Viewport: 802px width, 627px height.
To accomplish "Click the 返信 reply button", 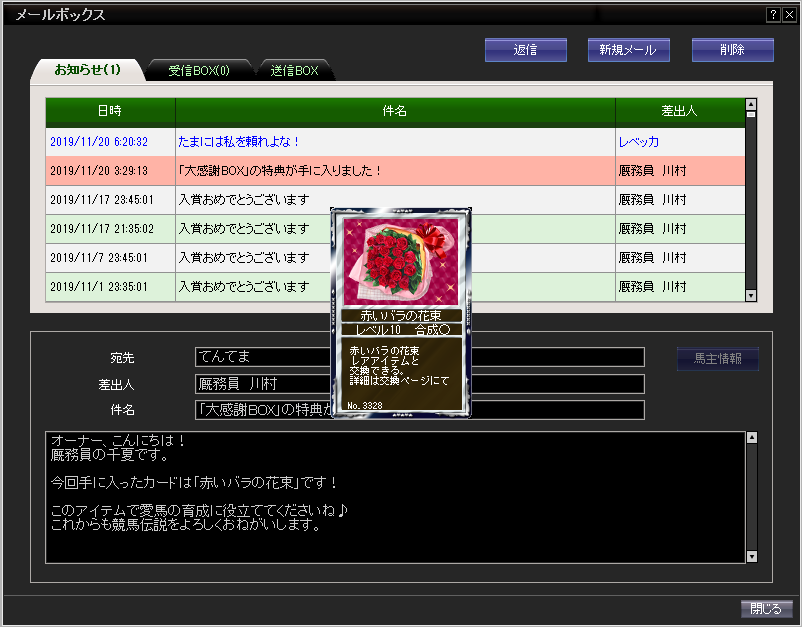I will [525, 50].
